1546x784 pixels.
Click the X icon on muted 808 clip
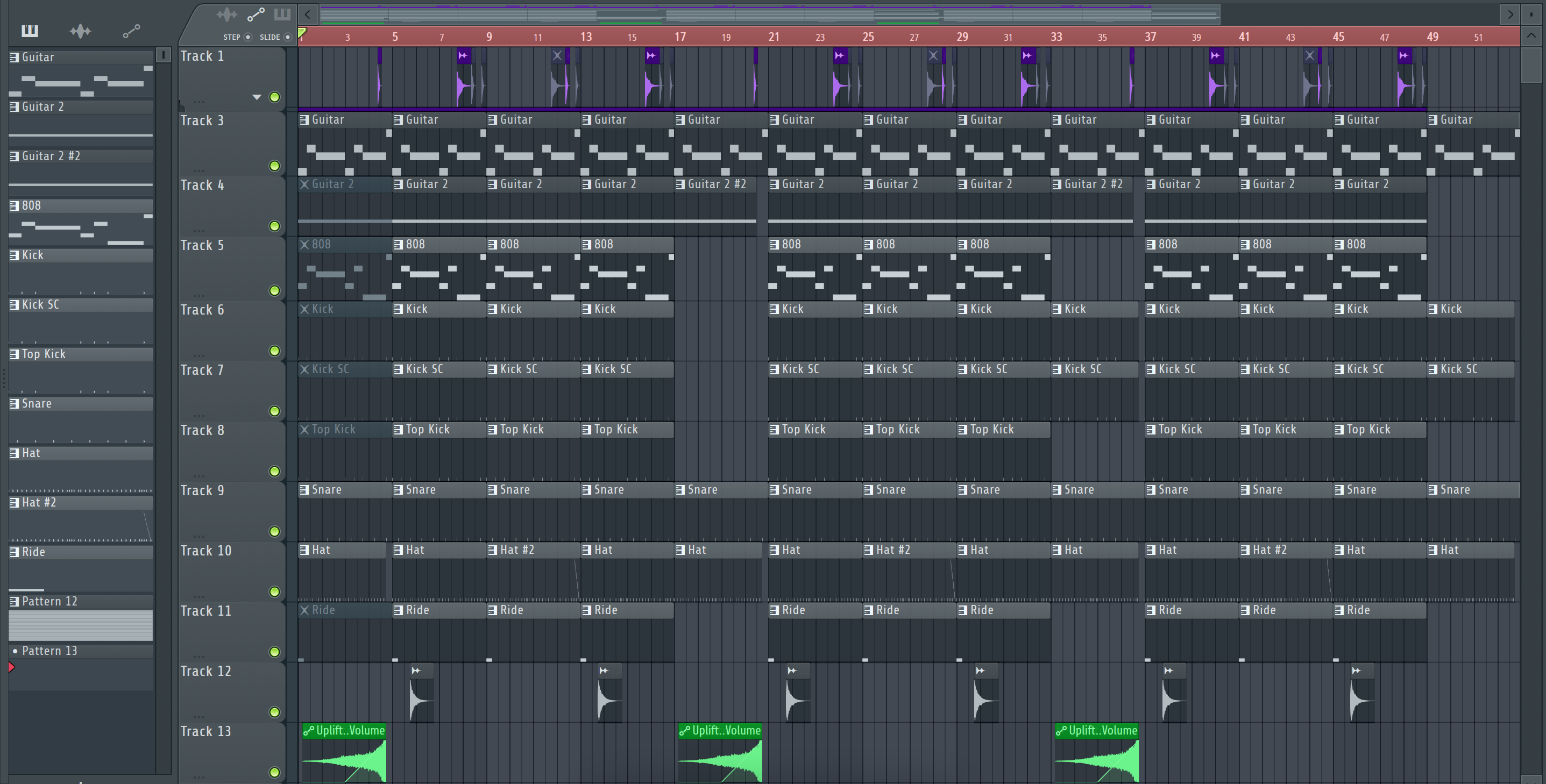click(x=304, y=245)
